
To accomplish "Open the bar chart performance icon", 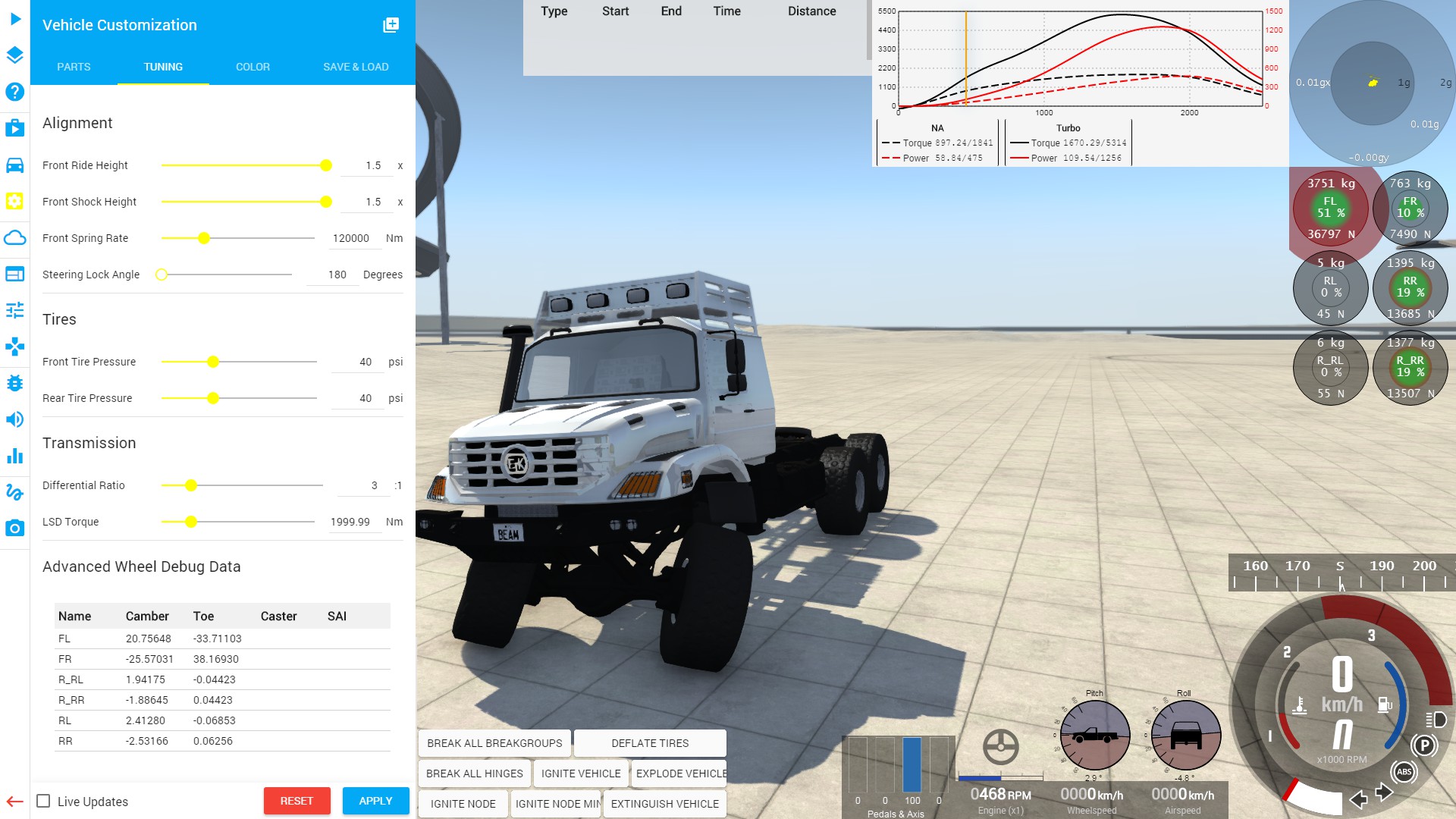I will point(15,456).
